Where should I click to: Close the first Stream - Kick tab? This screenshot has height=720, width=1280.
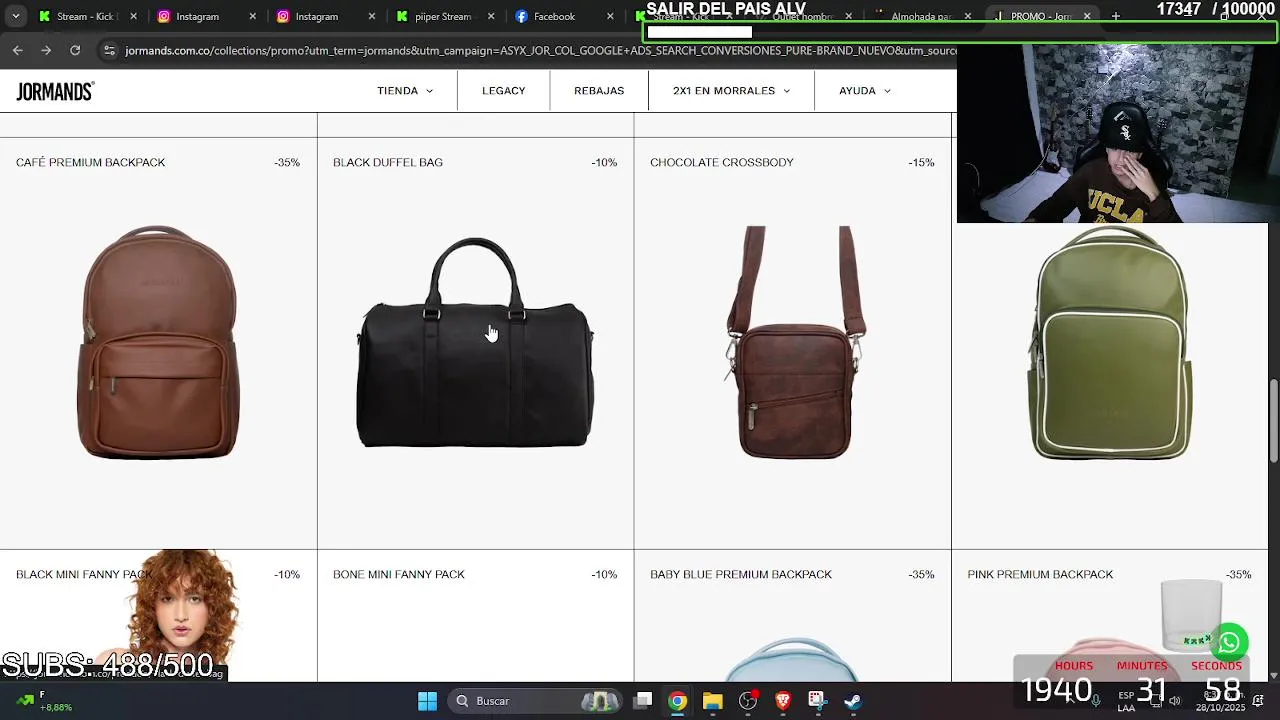(x=133, y=16)
